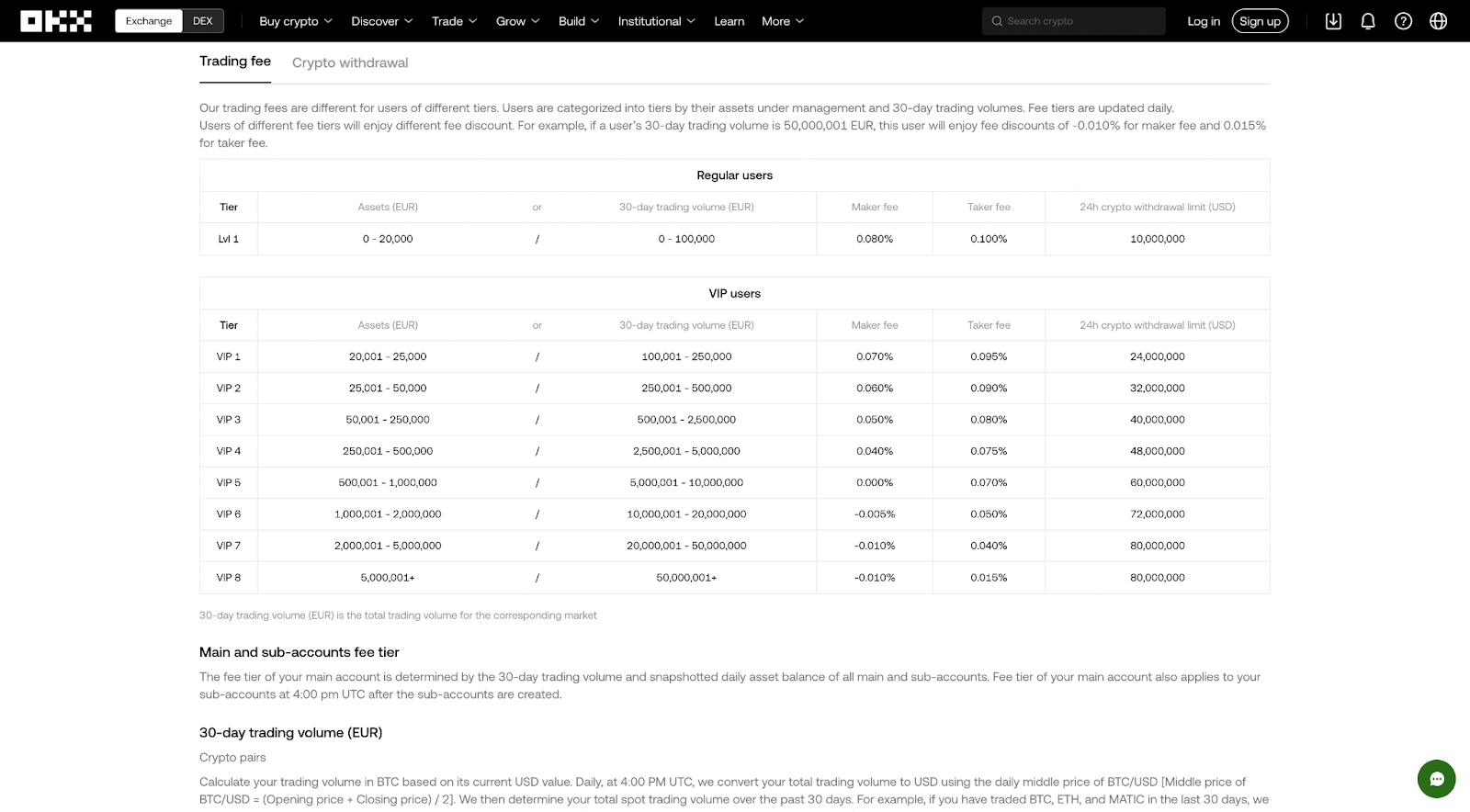Expand the Trade dropdown
Viewport: 1470px width, 812px height.
pos(454,21)
